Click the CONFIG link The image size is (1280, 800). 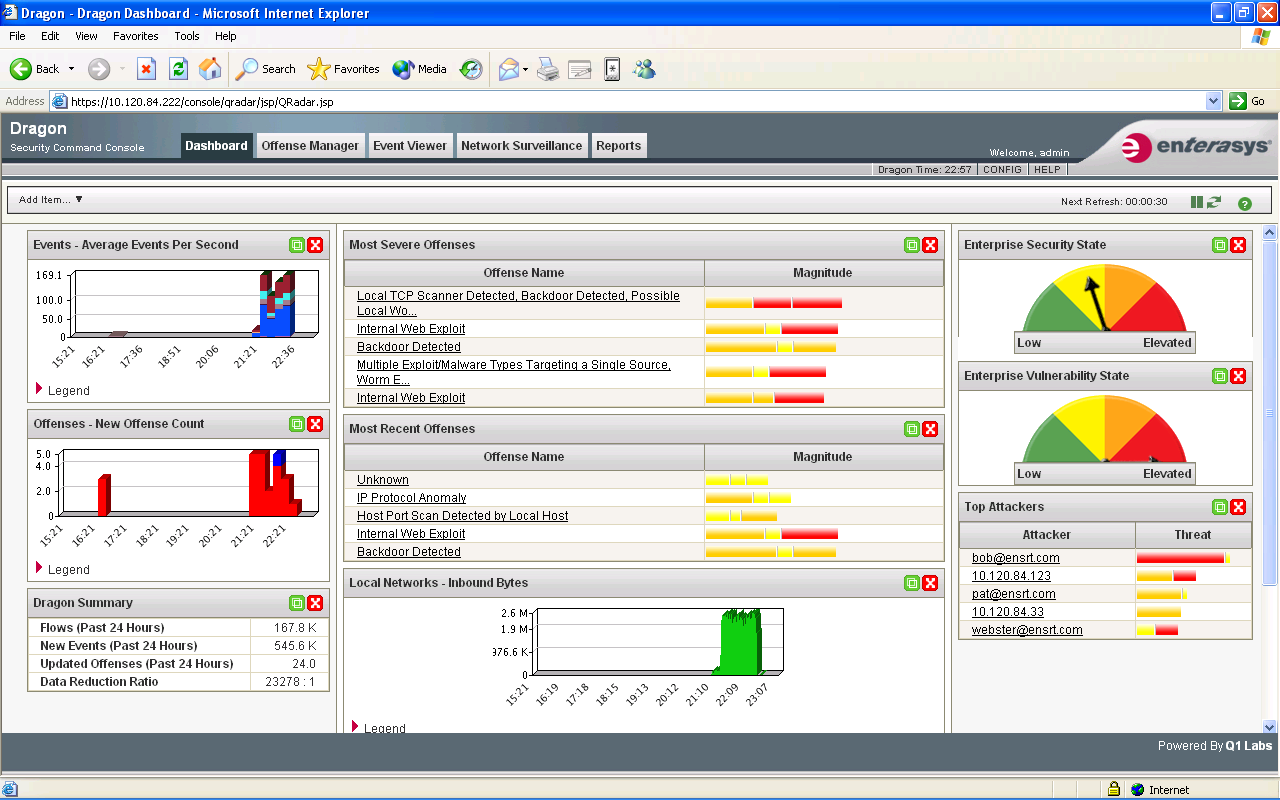tap(1002, 170)
